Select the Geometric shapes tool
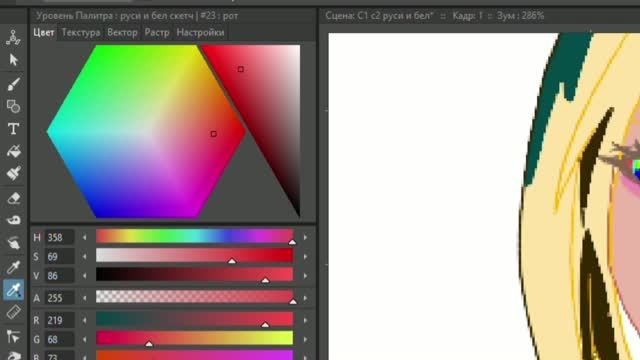The image size is (640, 360). point(13,106)
